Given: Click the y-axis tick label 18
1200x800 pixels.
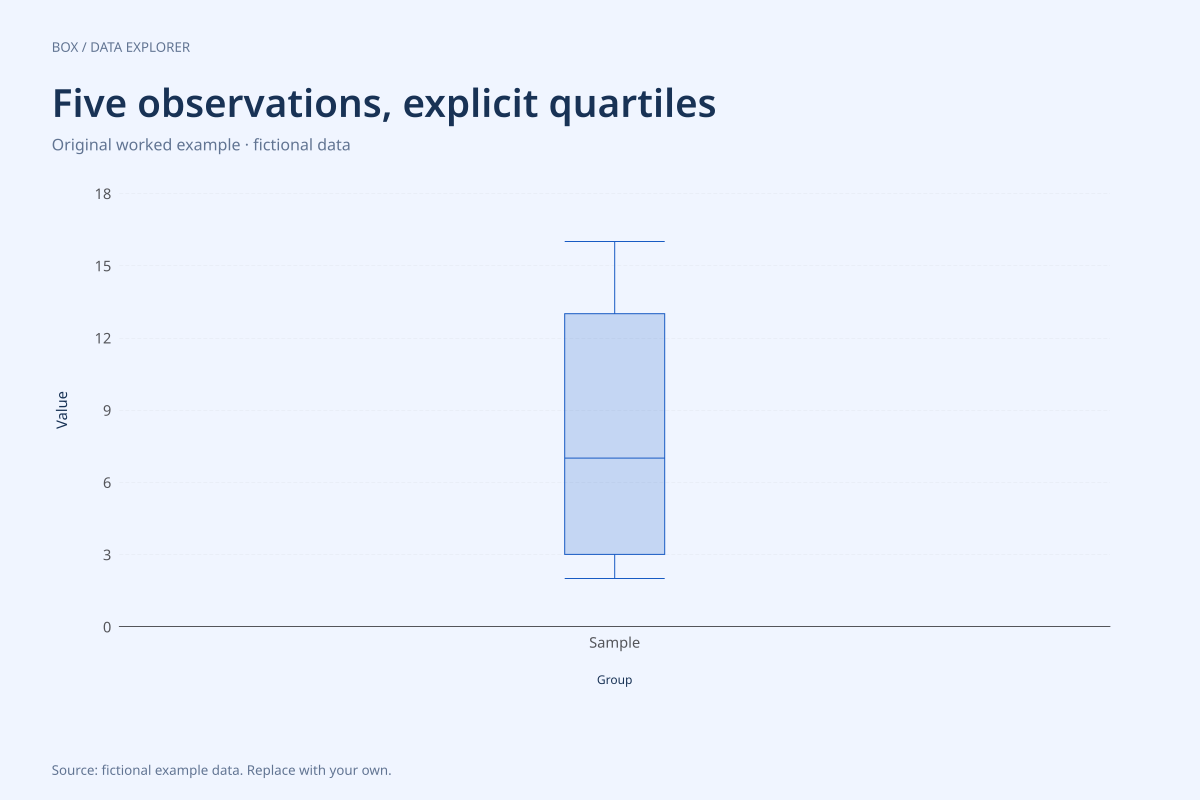Looking at the screenshot, I should tap(103, 193).
